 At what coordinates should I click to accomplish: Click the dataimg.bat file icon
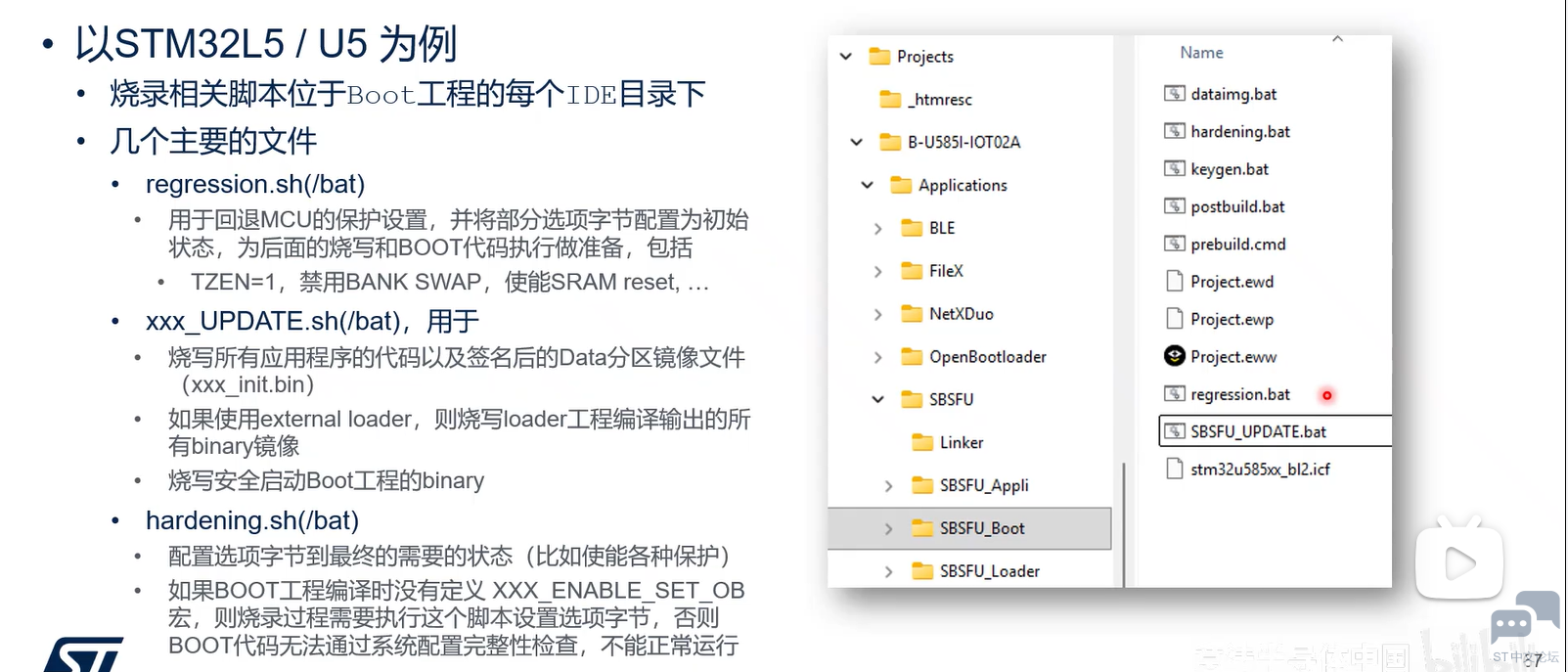point(1175,94)
